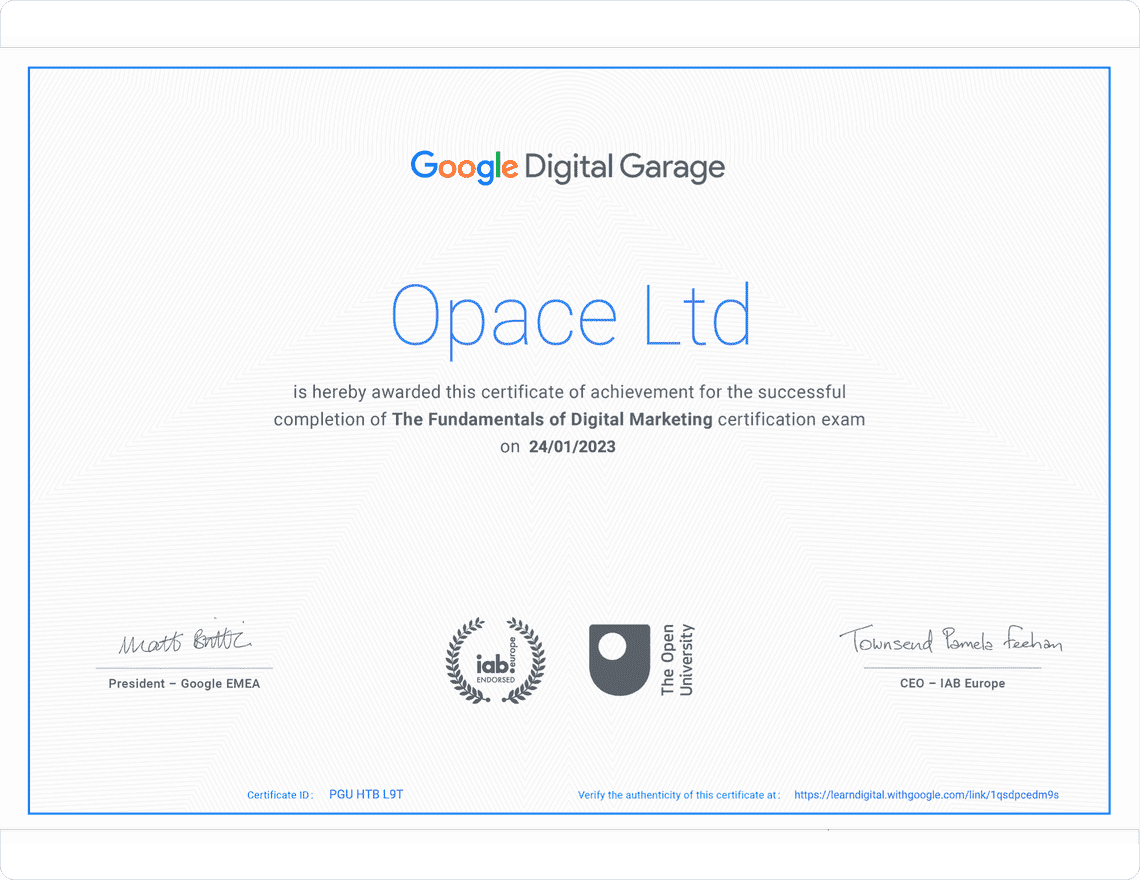Image resolution: width=1140 pixels, height=880 pixels.
Task: Click Matt Brittin's signature
Action: point(184,641)
